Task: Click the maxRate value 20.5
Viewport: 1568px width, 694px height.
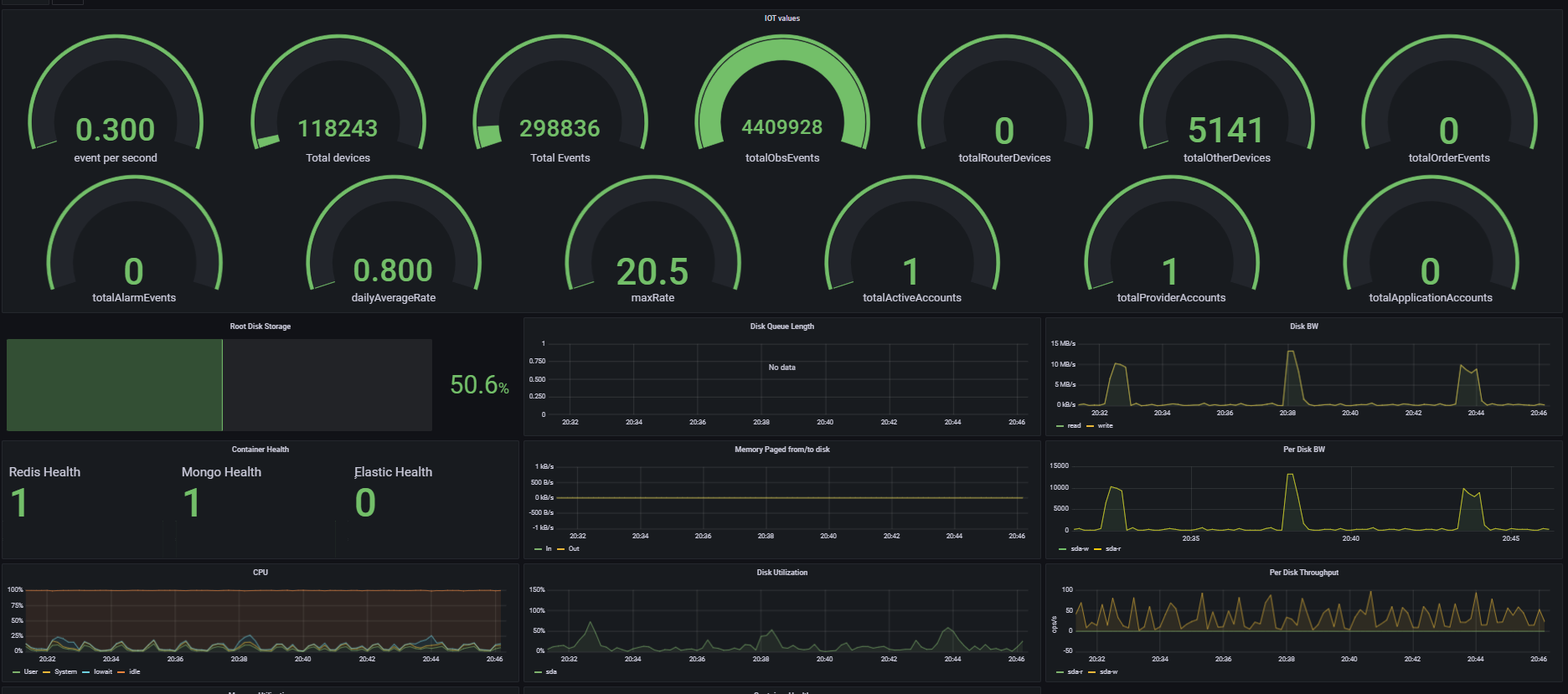Action: (x=652, y=272)
